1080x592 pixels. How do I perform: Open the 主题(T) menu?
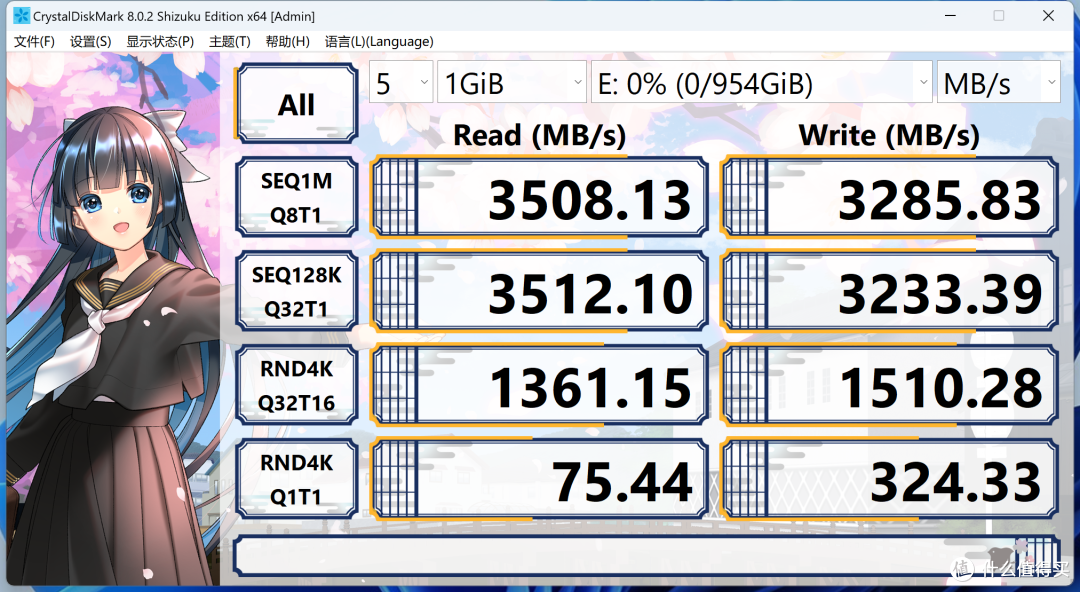pyautogui.click(x=229, y=41)
